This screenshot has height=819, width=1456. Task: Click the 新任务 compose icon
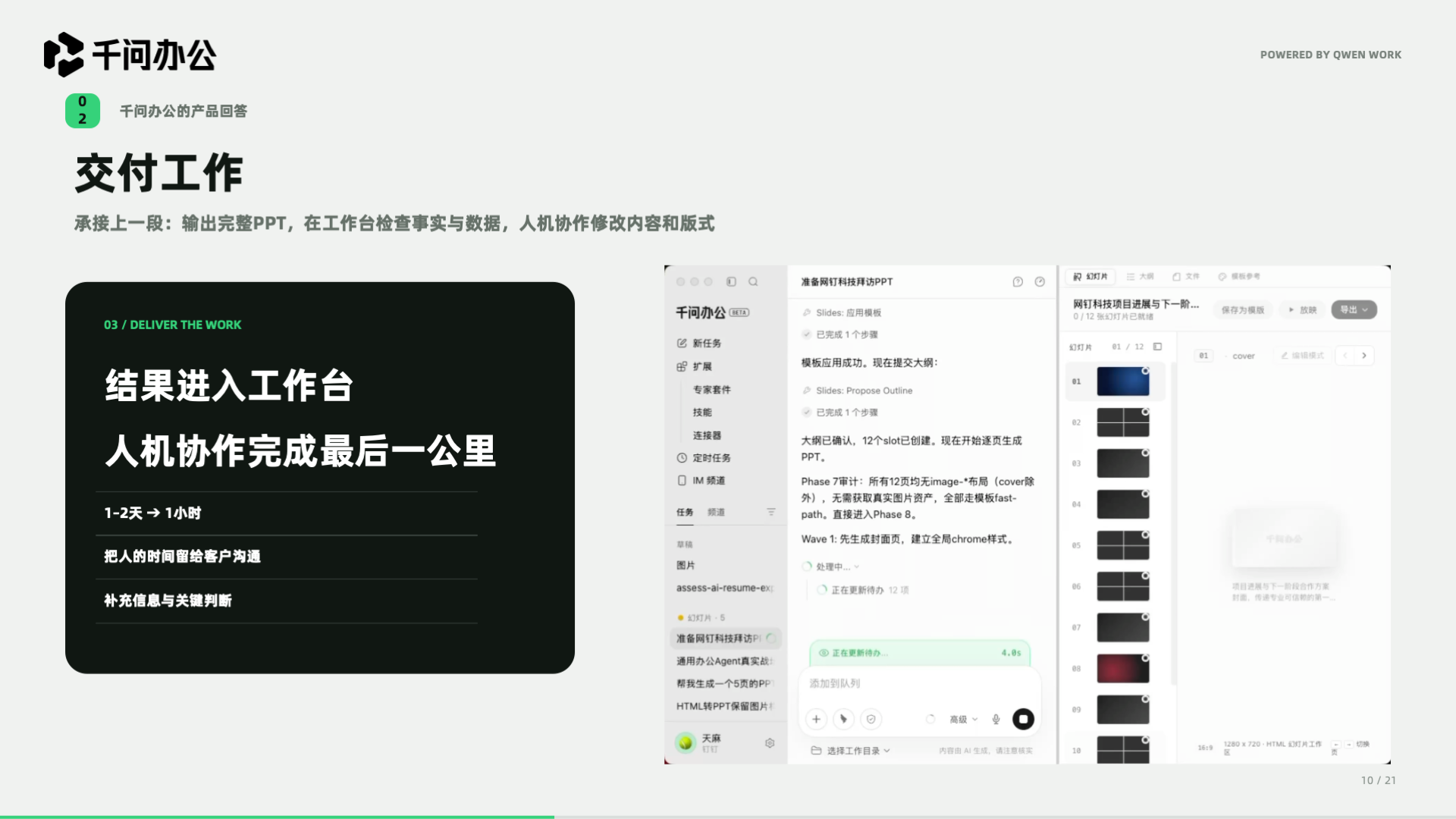tap(682, 344)
